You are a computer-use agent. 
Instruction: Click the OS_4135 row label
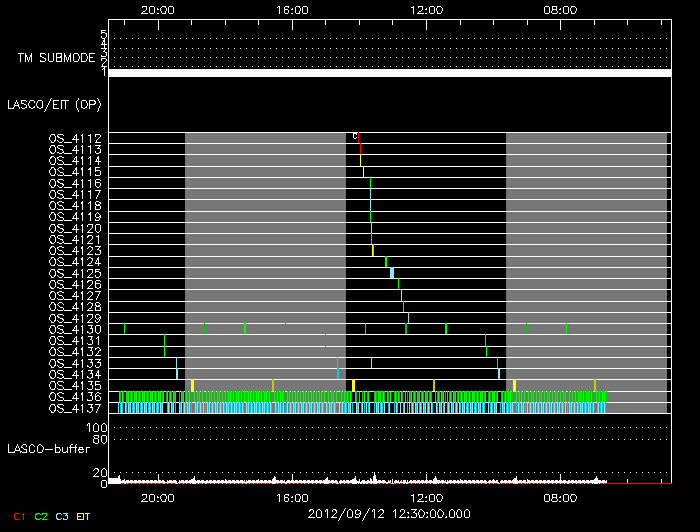(75, 385)
